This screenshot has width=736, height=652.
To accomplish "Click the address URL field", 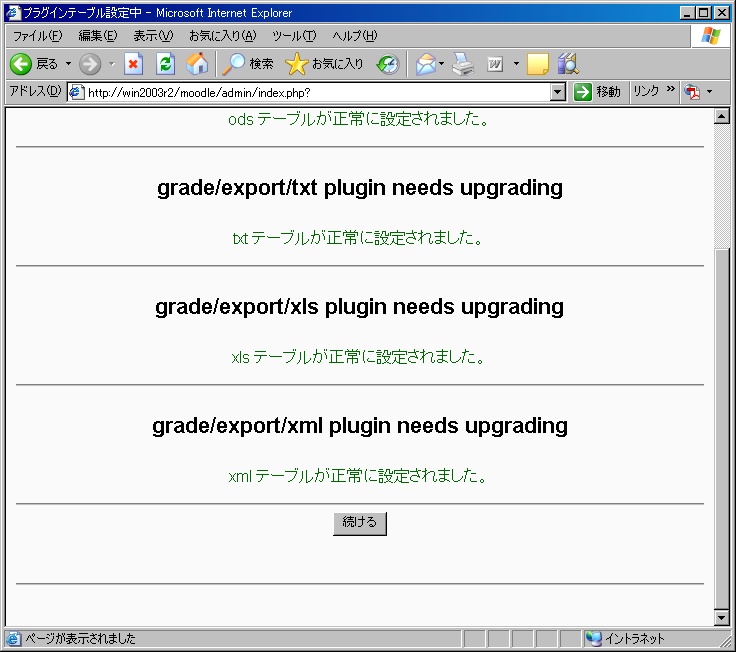I will [x=317, y=92].
